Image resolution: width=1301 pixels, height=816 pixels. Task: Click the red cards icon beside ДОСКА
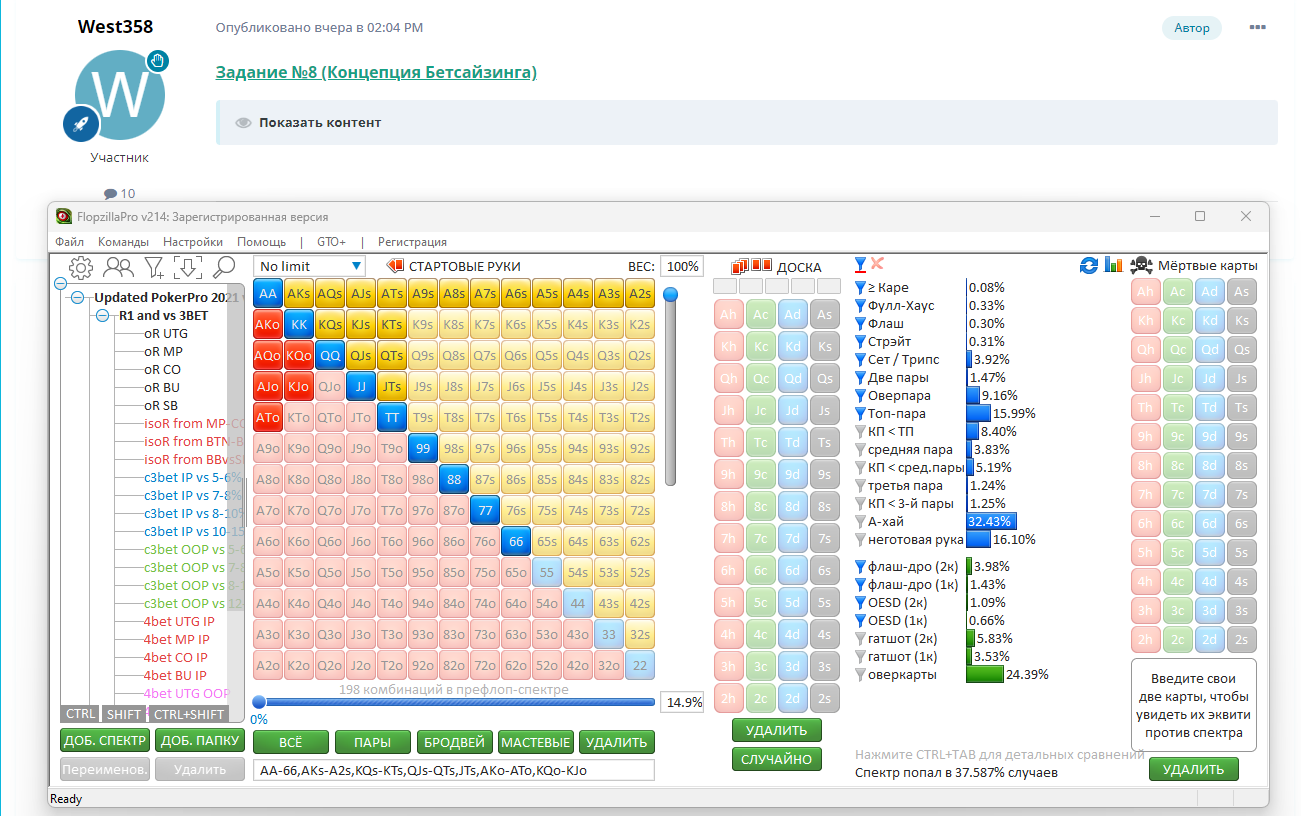pos(752,266)
